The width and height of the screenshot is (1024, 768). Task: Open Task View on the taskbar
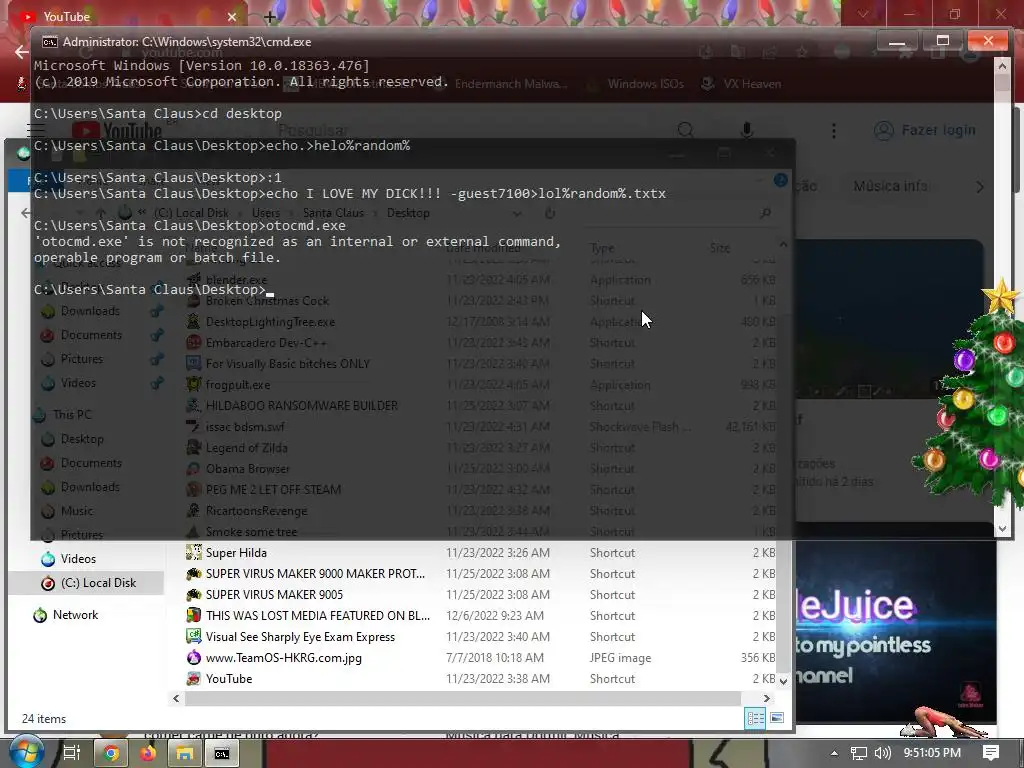[x=71, y=753]
